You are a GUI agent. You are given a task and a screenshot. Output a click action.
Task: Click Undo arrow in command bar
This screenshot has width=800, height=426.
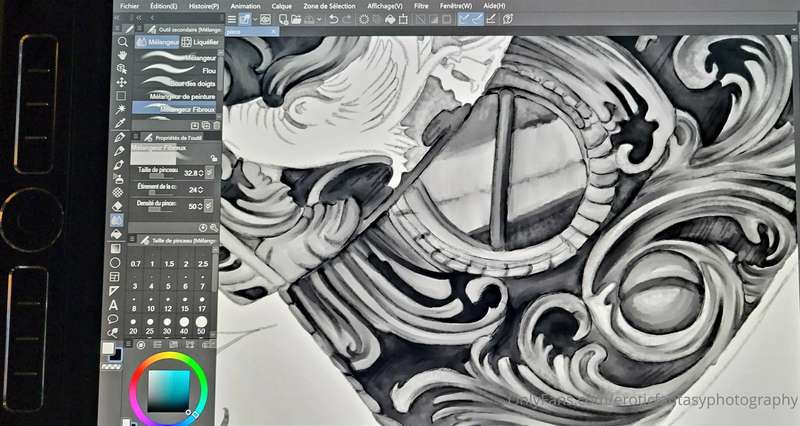tap(333, 19)
